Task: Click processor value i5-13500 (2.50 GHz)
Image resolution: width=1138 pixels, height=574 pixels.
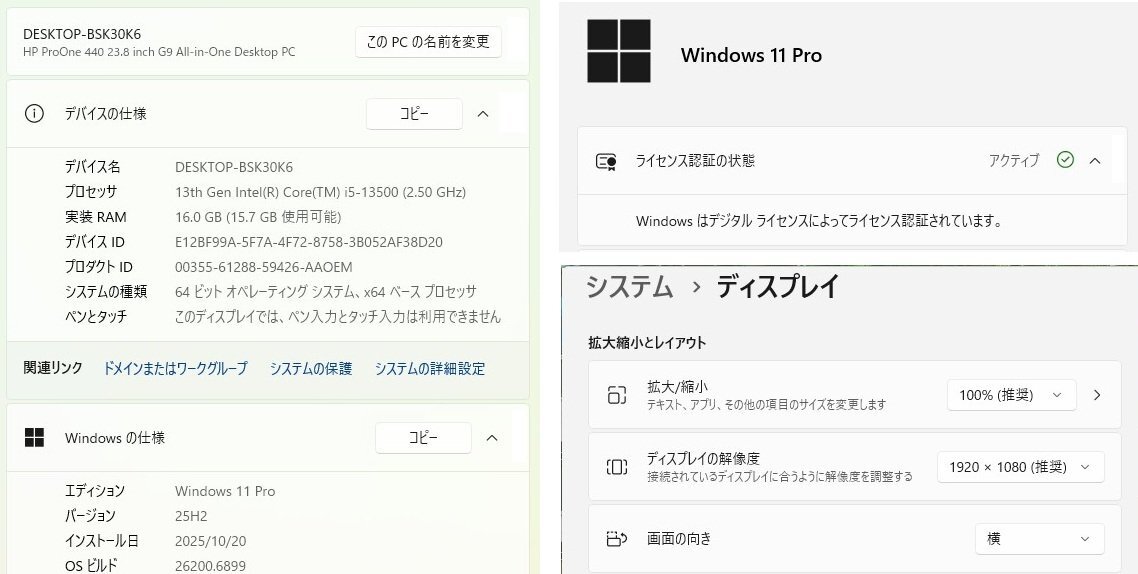Action: pos(320,192)
